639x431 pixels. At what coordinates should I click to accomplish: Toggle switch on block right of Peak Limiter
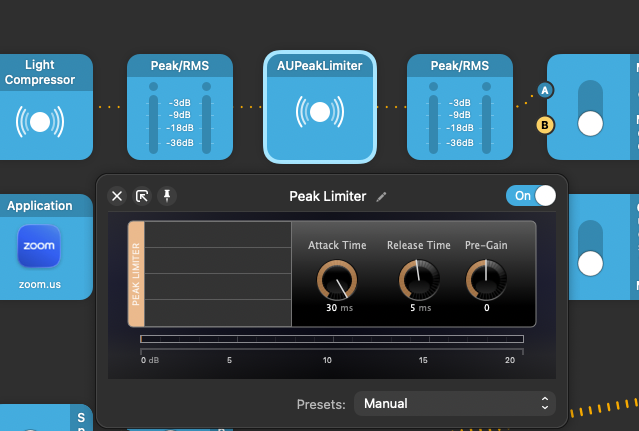(x=590, y=248)
